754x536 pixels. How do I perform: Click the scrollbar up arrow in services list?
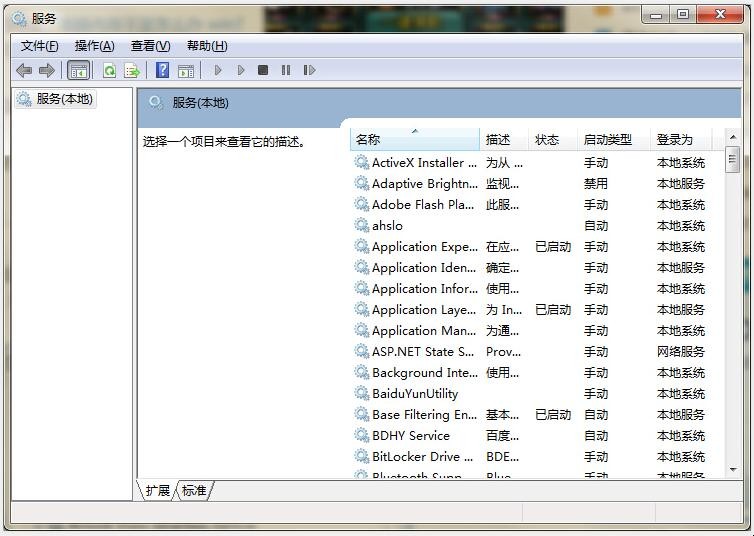tap(733, 138)
